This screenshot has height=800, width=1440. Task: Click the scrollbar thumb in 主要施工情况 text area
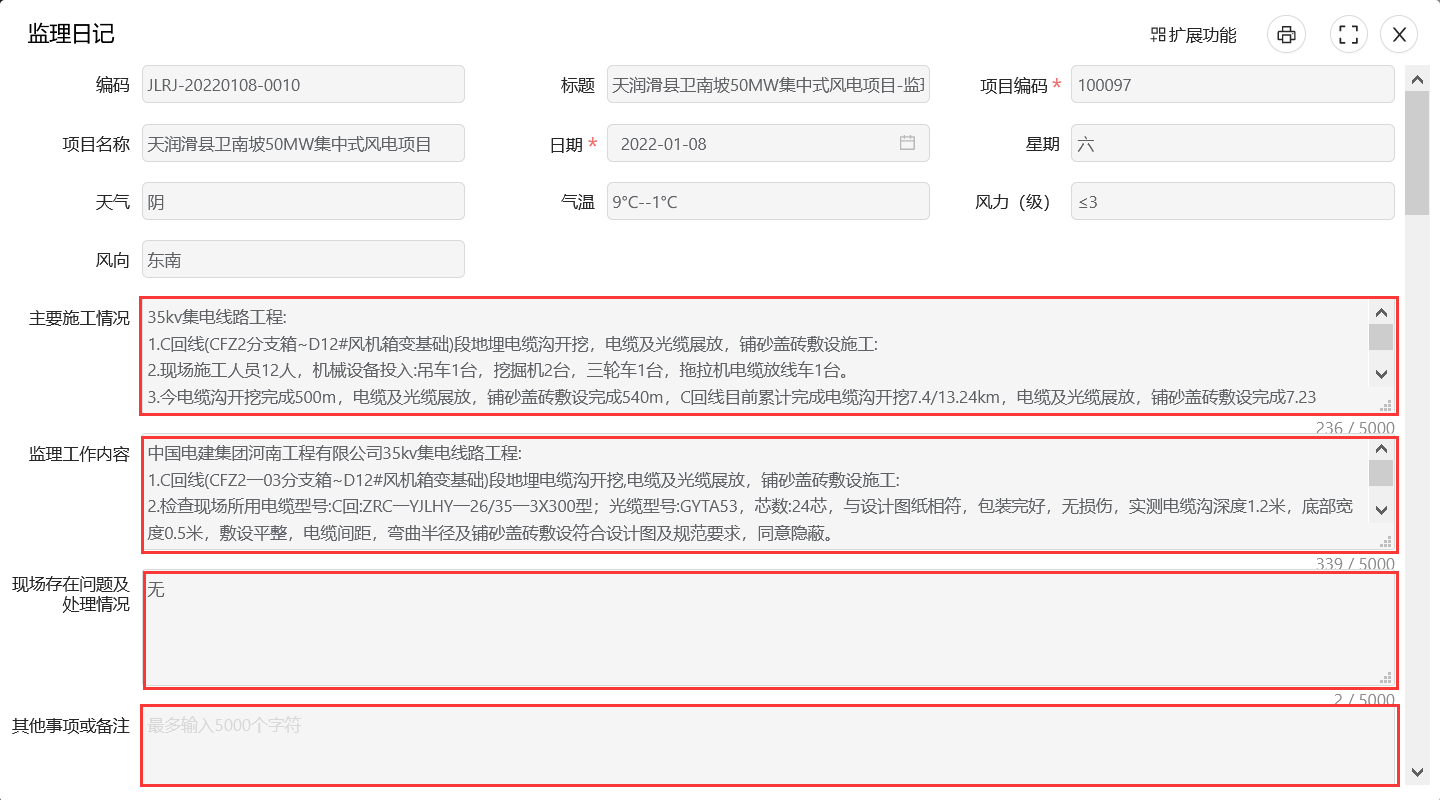point(1381,336)
